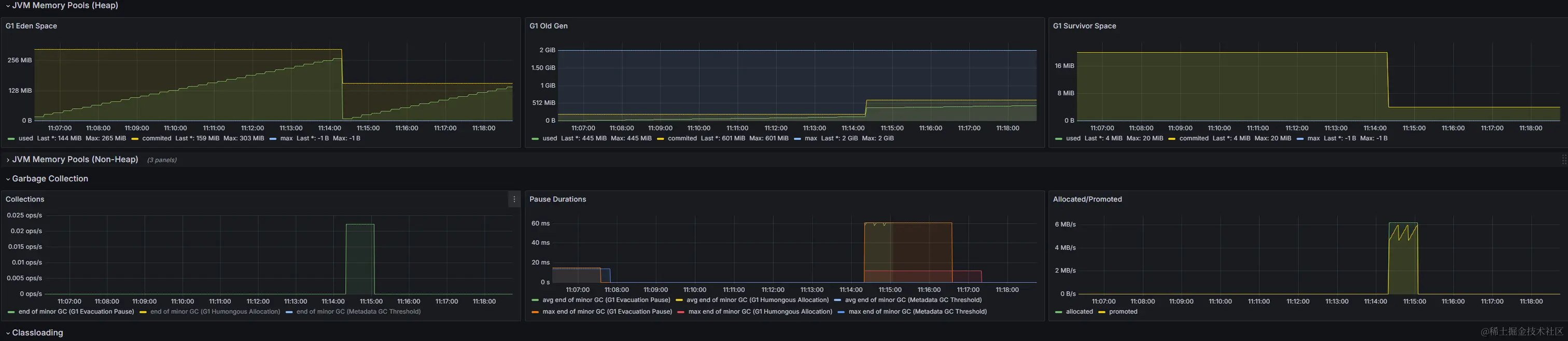1568x341 pixels.
Task: Toggle the 'allocated' series in Allocated/Promoted legend
Action: coord(1079,311)
